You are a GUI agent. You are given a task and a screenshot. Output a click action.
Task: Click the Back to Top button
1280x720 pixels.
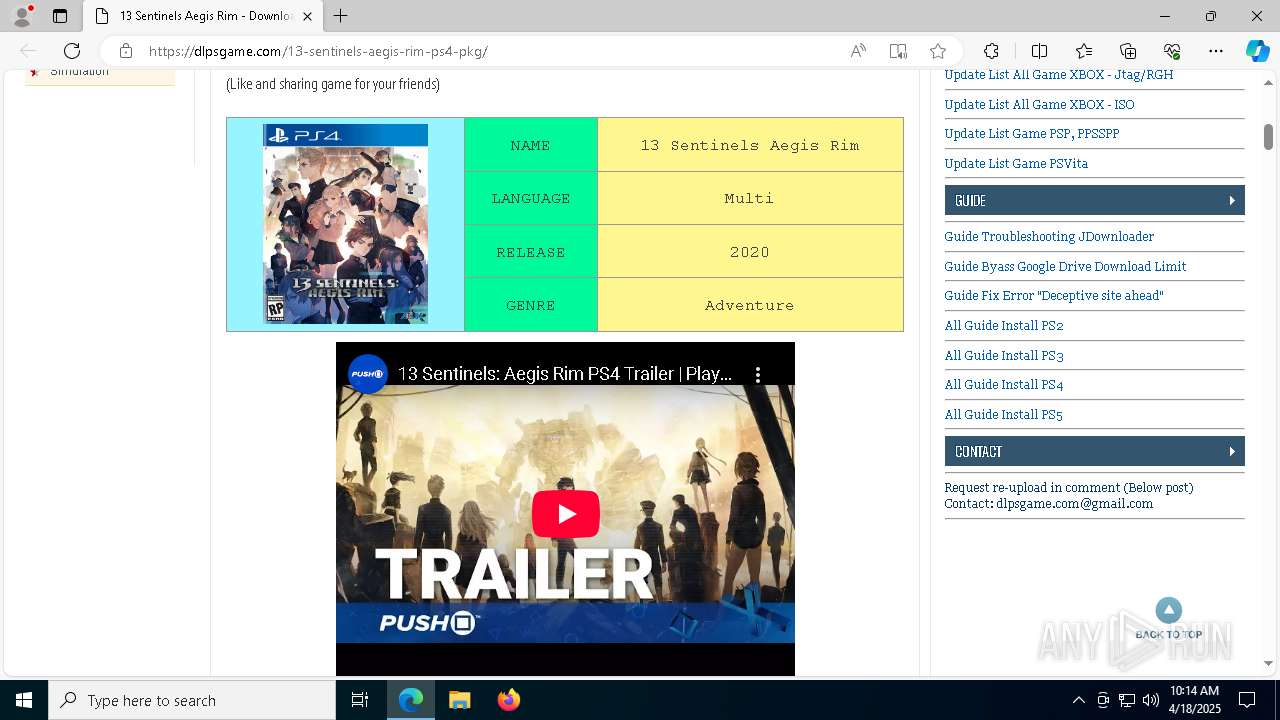click(x=1168, y=618)
